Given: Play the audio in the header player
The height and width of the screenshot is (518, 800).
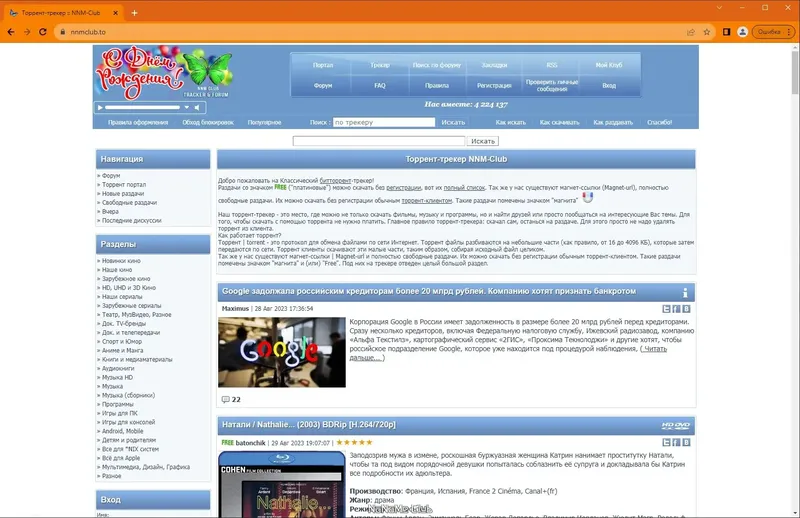Looking at the screenshot, I should (100, 108).
